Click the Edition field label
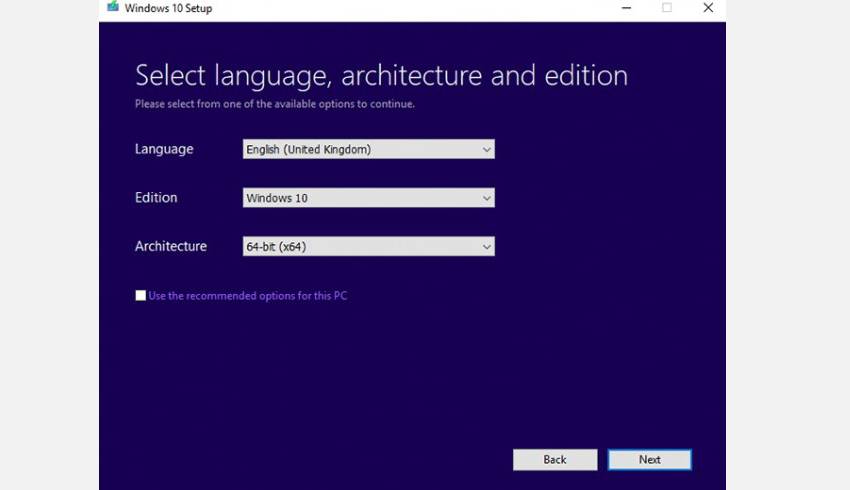850x490 pixels. coord(156,198)
